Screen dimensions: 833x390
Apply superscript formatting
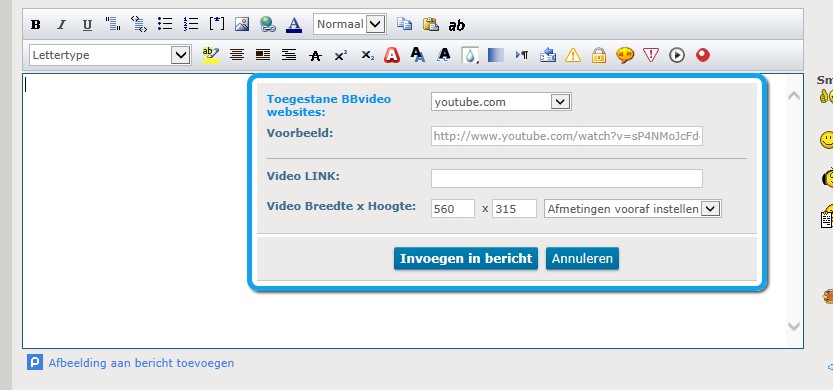tap(341, 55)
